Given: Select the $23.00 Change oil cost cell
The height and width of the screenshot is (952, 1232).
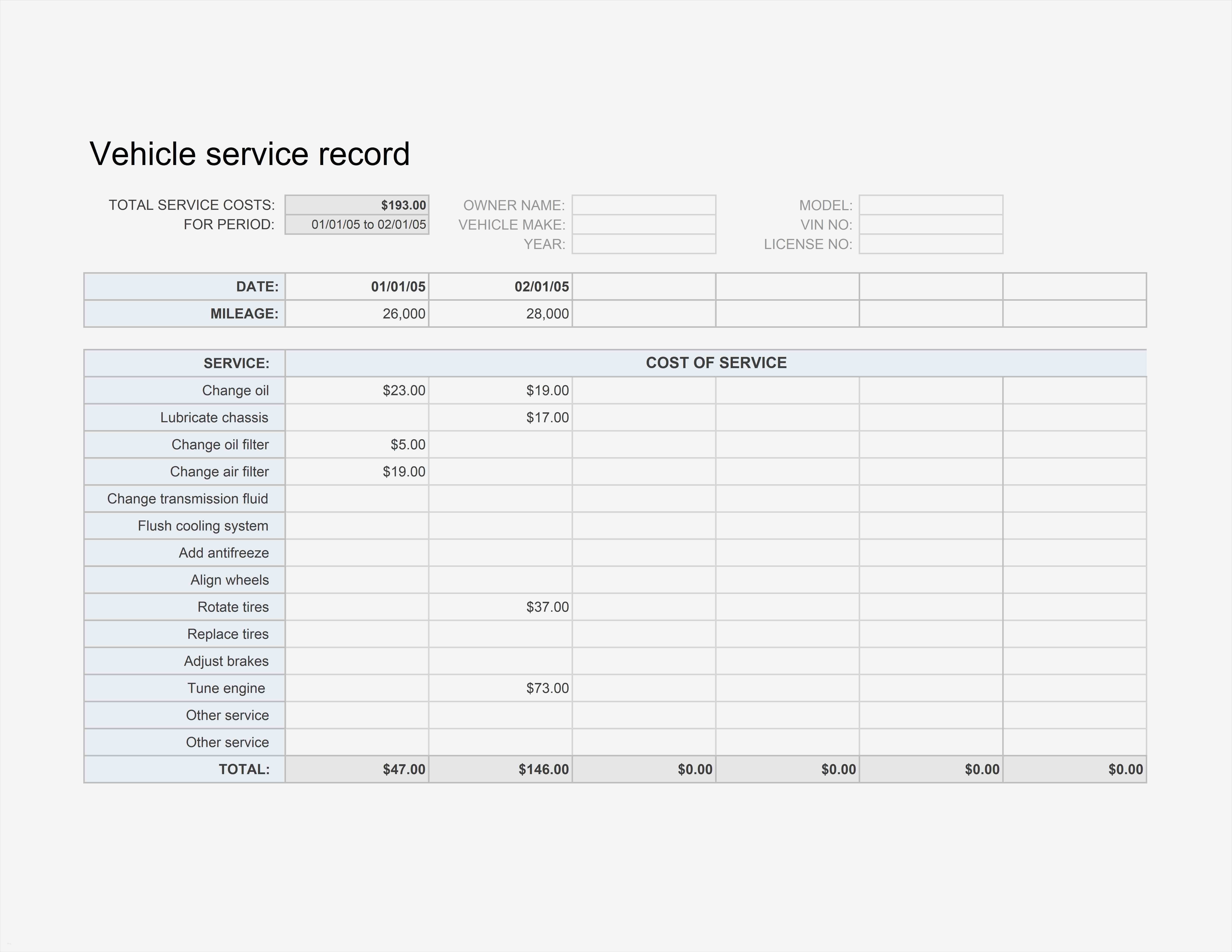Looking at the screenshot, I should point(357,390).
